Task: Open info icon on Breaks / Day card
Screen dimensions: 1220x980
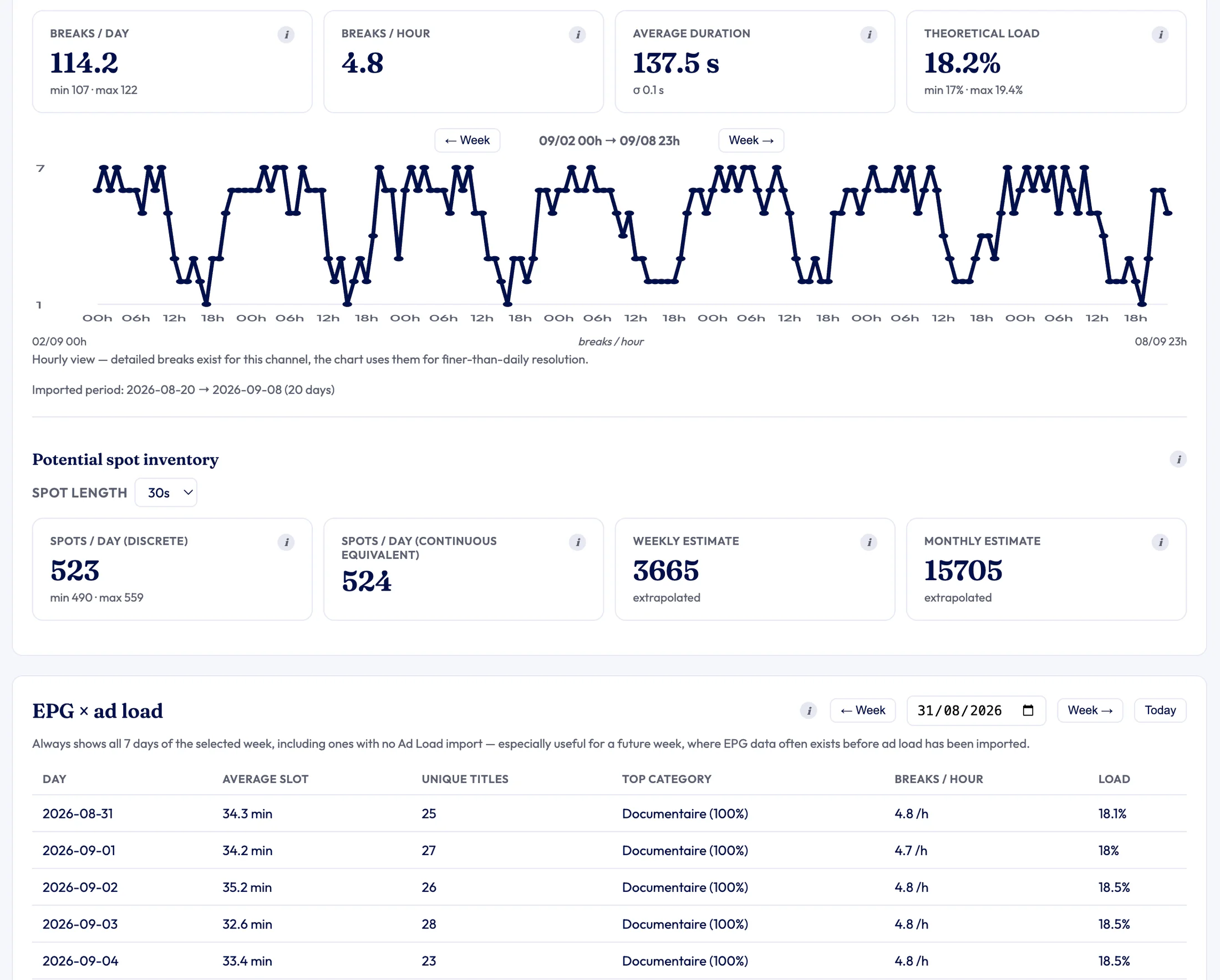Action: click(x=286, y=34)
